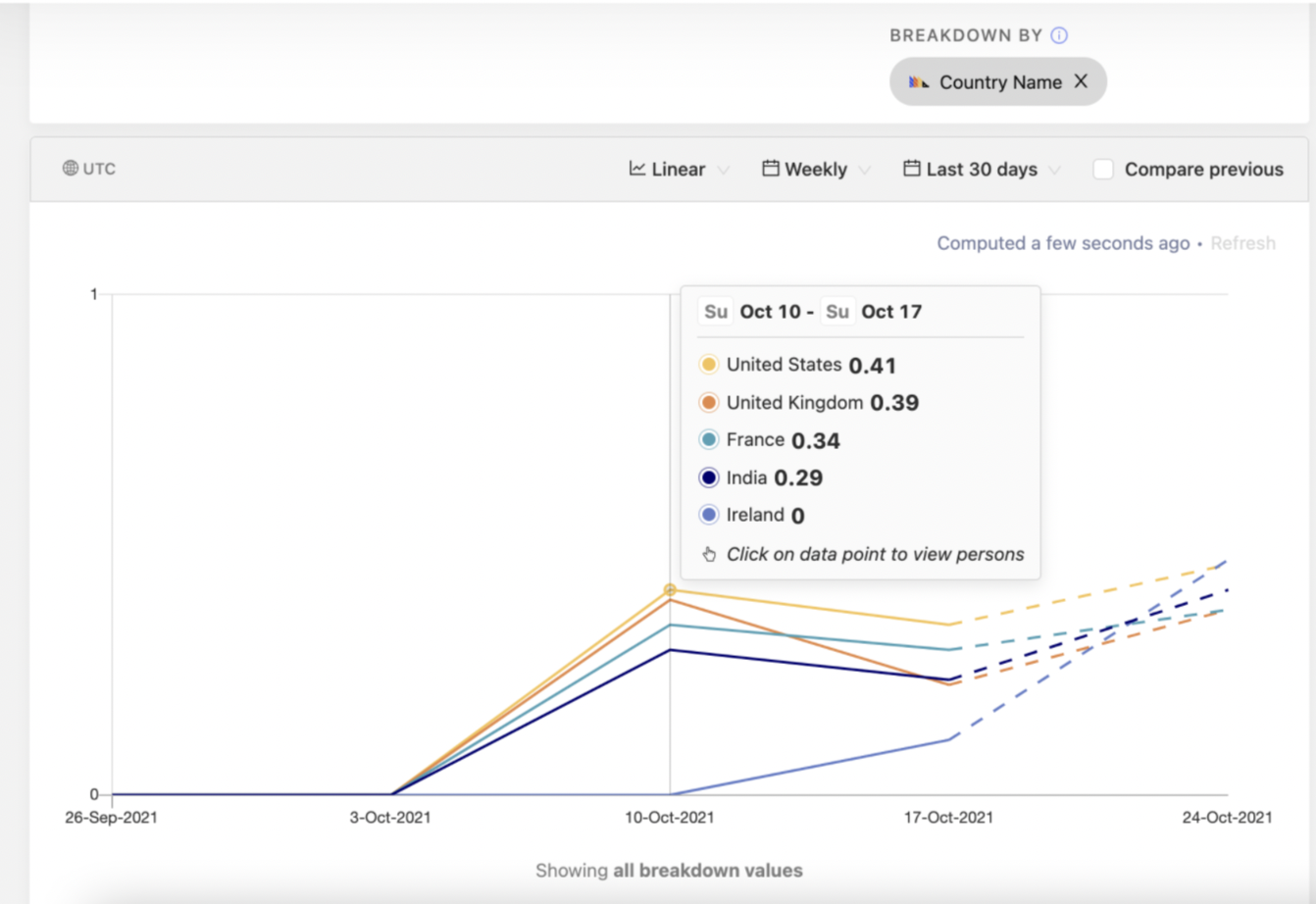Click the Country Name breakdown pill
The height and width of the screenshot is (904, 1316).
[x=999, y=82]
